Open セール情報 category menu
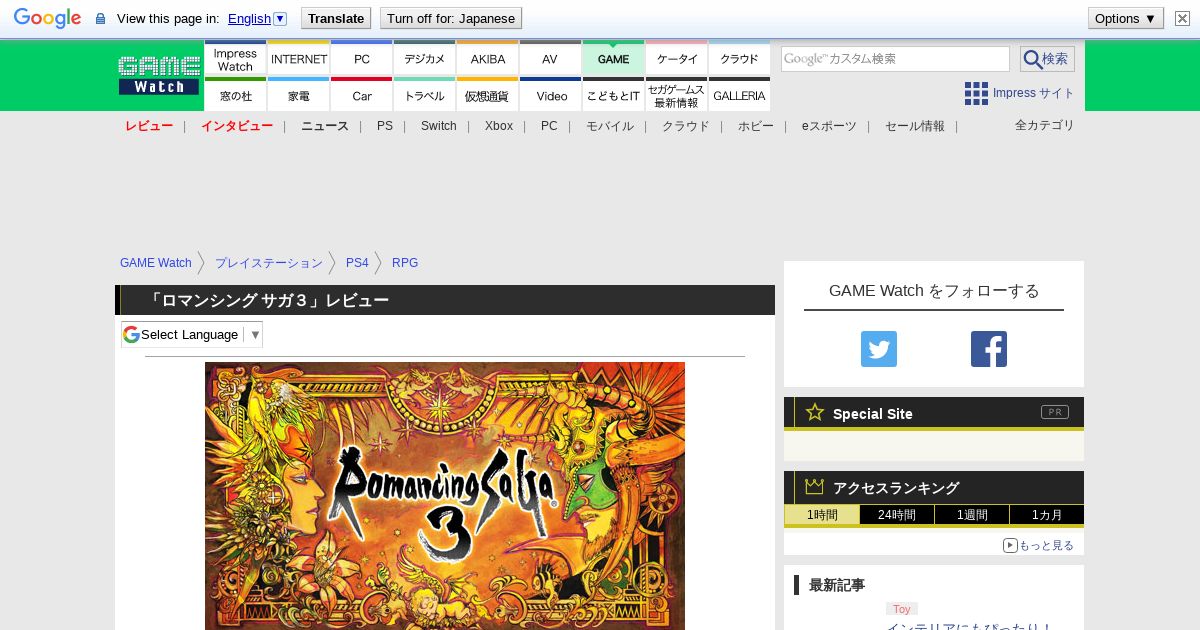1200x630 pixels. coord(915,126)
